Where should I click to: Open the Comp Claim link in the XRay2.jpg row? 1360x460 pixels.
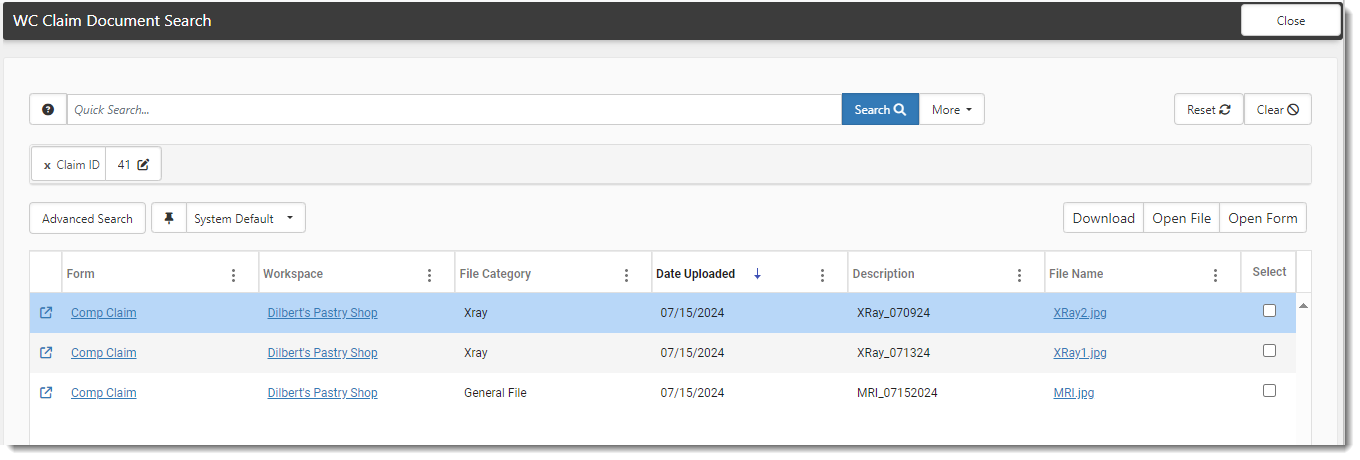(104, 313)
